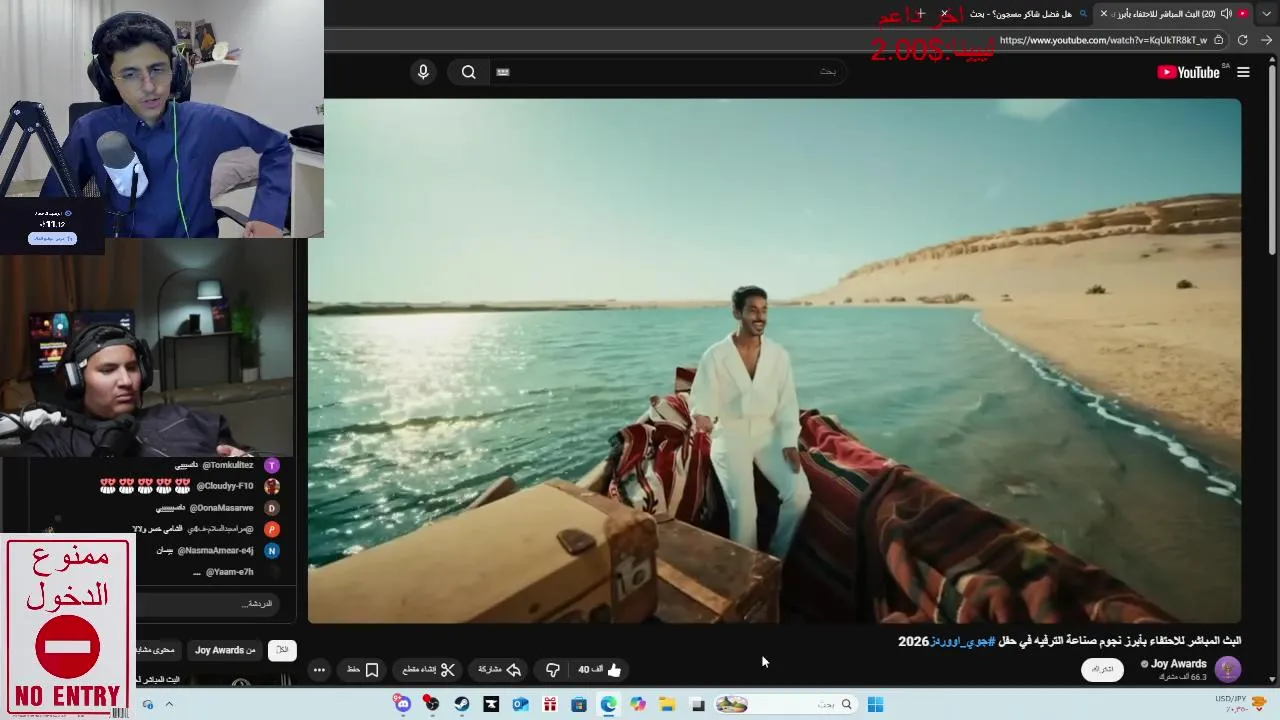1280x720 pixels.
Task: Create a clip with the scissors button
Action: [429, 670]
